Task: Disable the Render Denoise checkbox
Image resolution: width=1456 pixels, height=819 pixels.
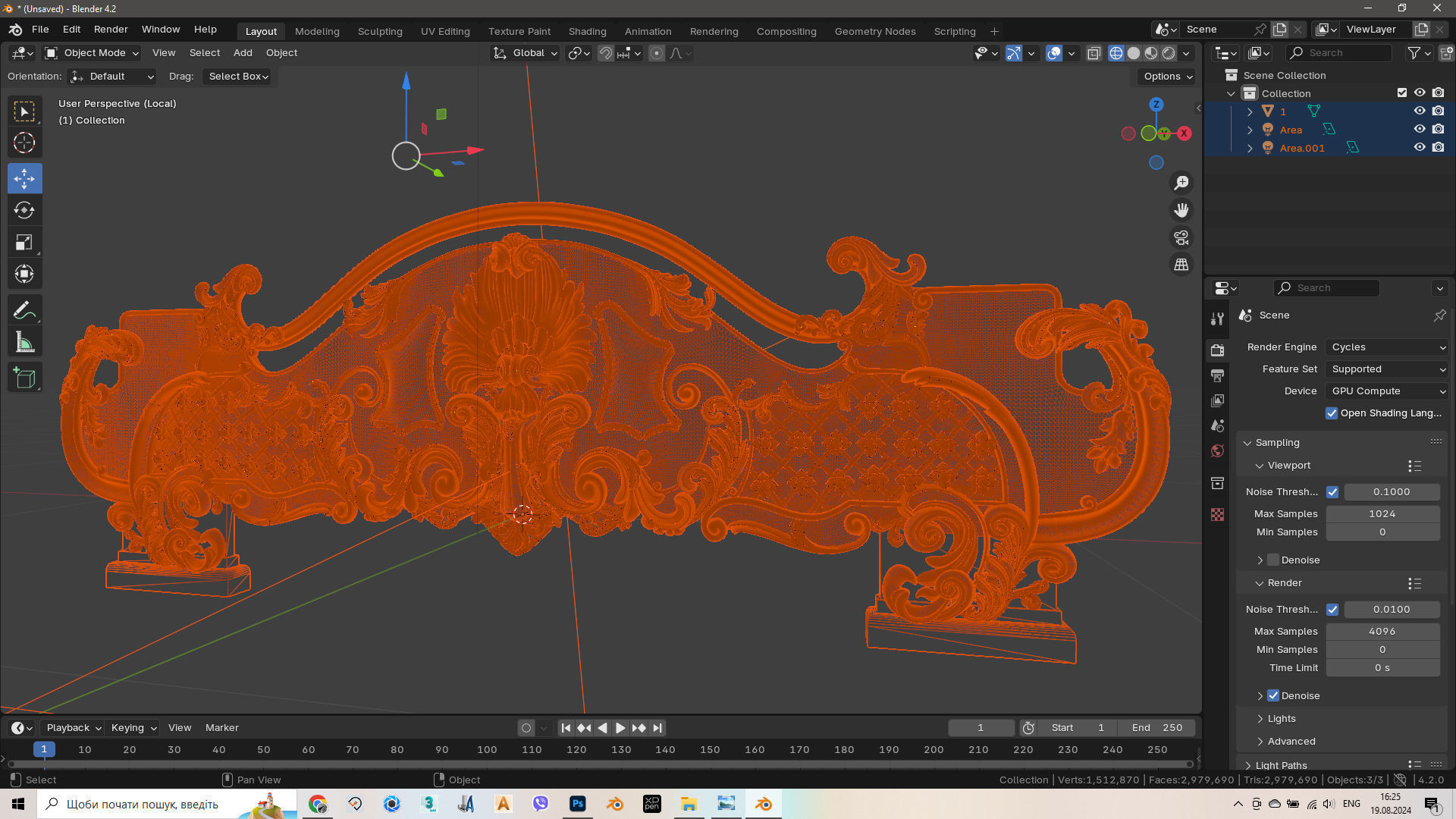Action: coord(1273,696)
